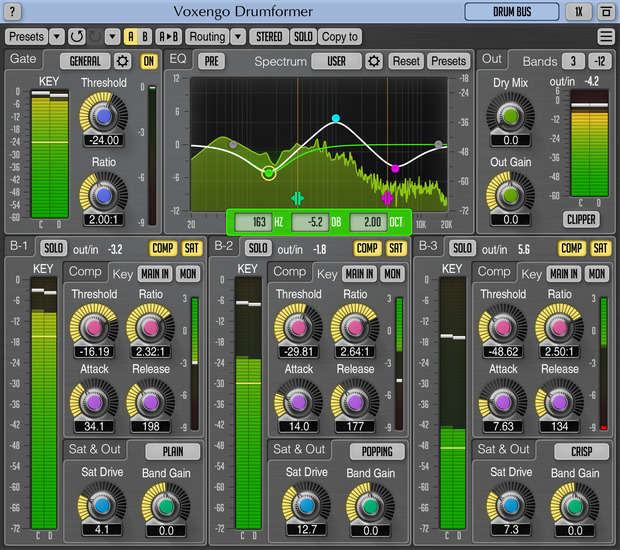
Task: Open the Bands count selector showing 3
Action: coord(573,61)
